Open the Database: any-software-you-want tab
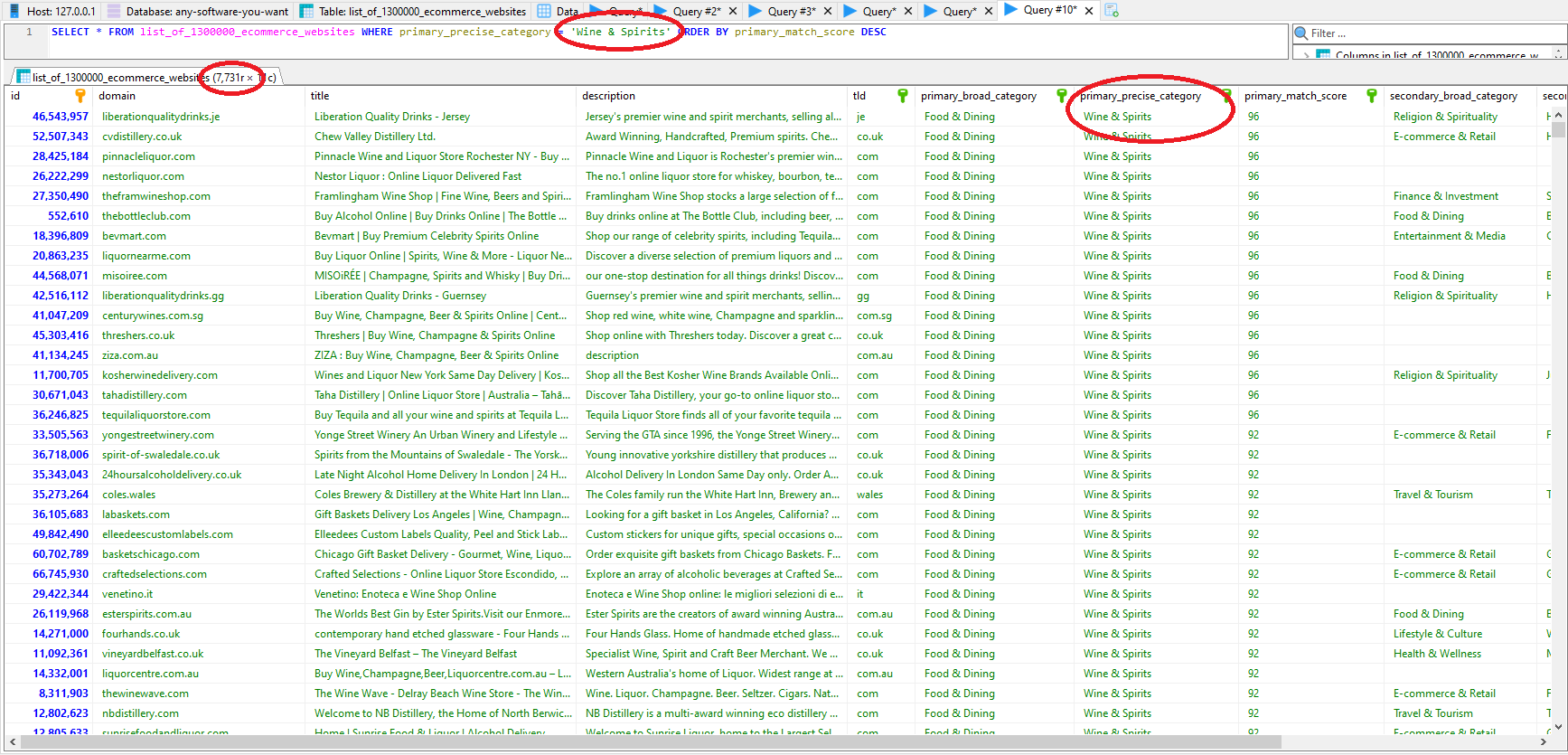Image resolution: width=1568 pixels, height=755 pixels. tap(198, 11)
